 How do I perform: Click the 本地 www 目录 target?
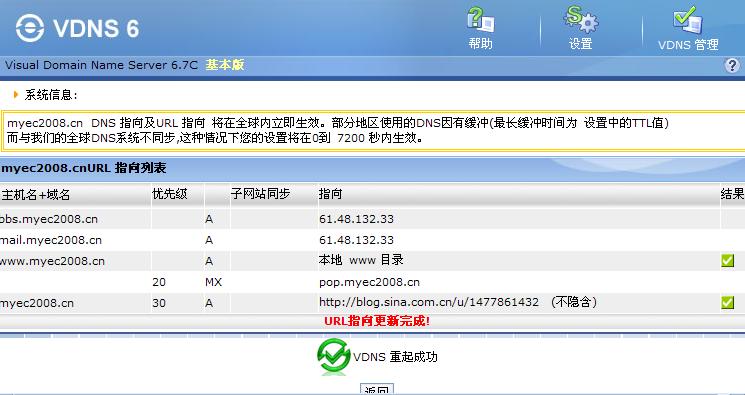pos(361,260)
